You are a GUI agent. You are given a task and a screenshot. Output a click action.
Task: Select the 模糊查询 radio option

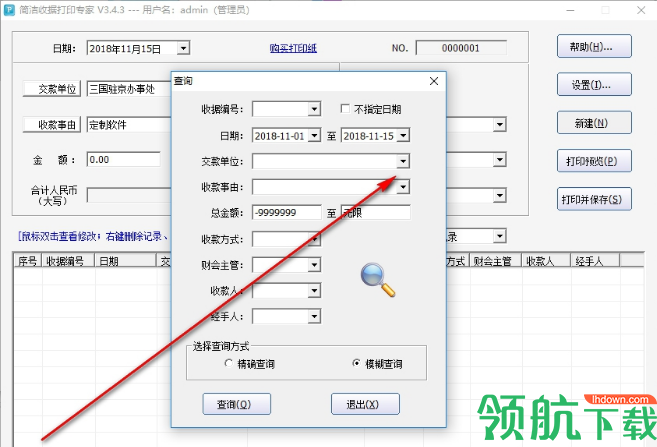click(356, 363)
